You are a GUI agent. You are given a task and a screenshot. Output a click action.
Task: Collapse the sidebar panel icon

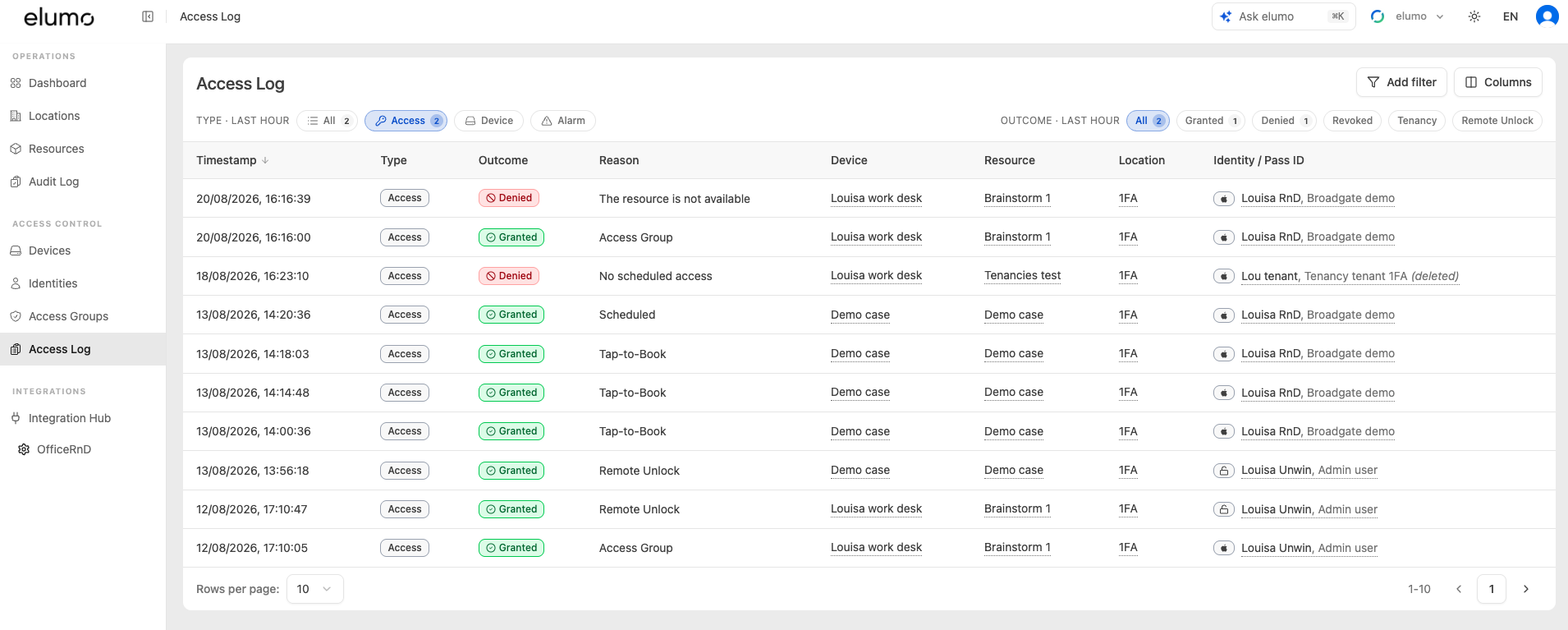pyautogui.click(x=148, y=16)
